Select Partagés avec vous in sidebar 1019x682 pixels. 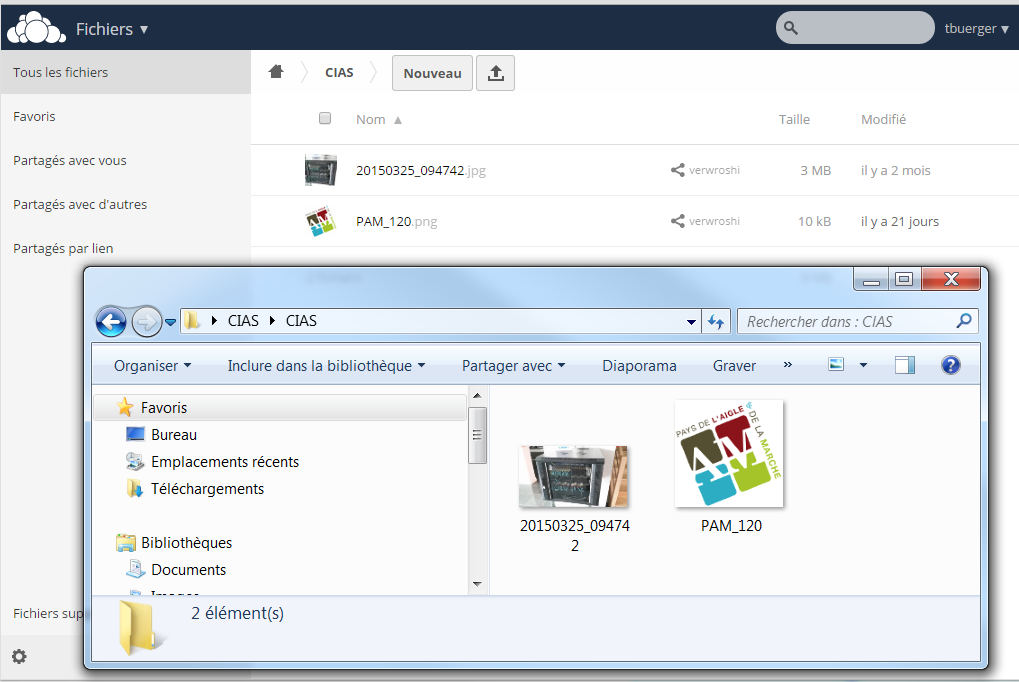pos(70,161)
